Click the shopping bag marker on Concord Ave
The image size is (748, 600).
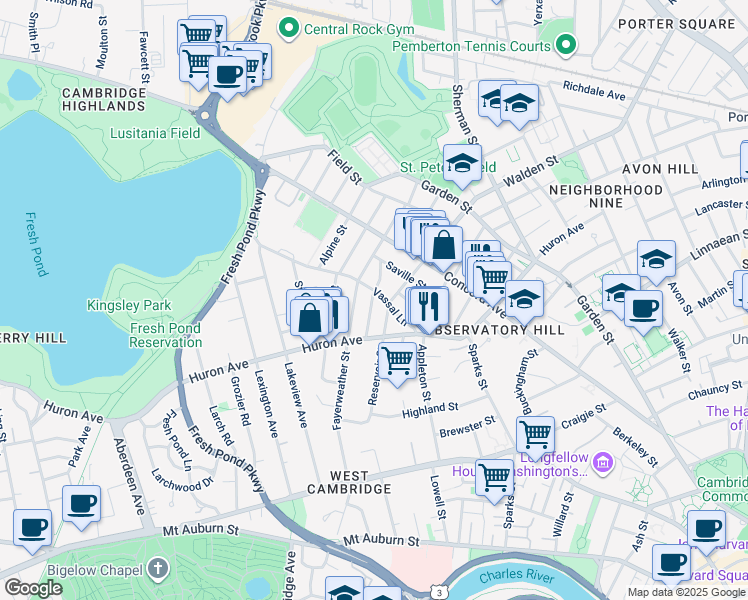point(443,246)
